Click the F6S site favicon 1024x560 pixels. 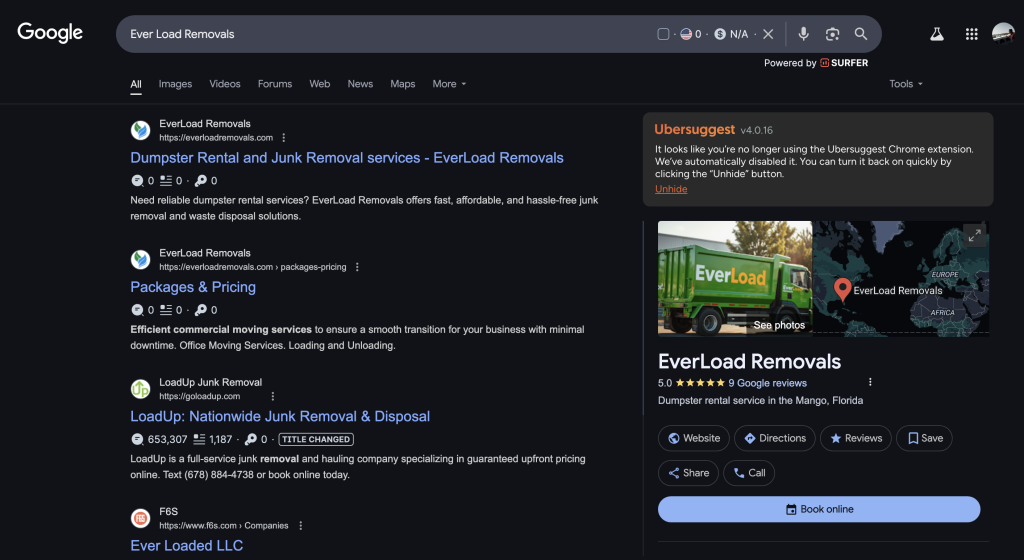click(140, 518)
